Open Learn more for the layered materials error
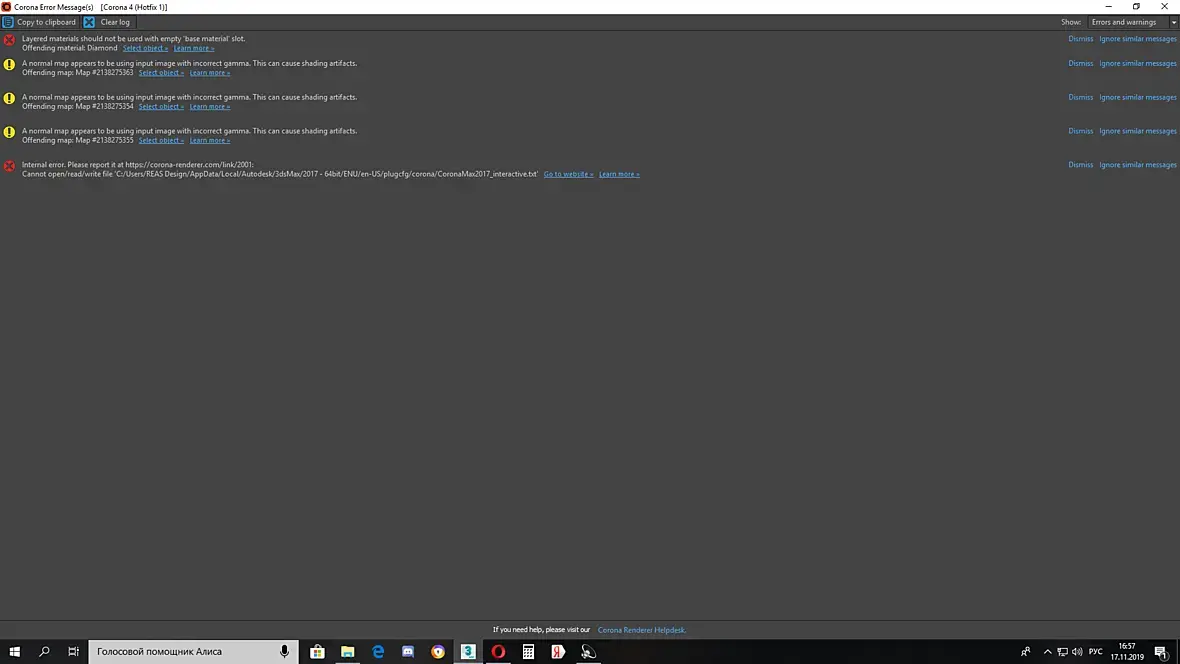Viewport: 1180px width, 664px height. (x=194, y=48)
